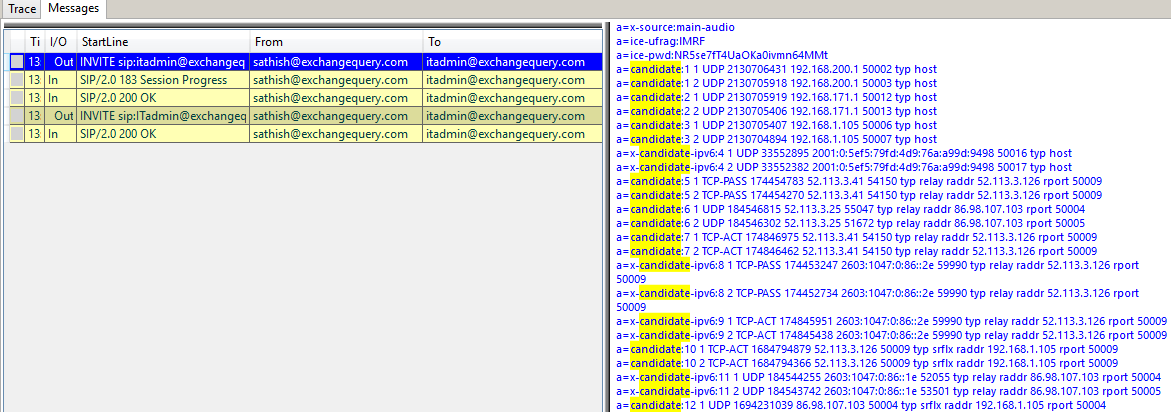Click the x-candidate-ipv6:4 1 UDP 33552895 line
The height and width of the screenshot is (412, 1171).
pos(844,153)
